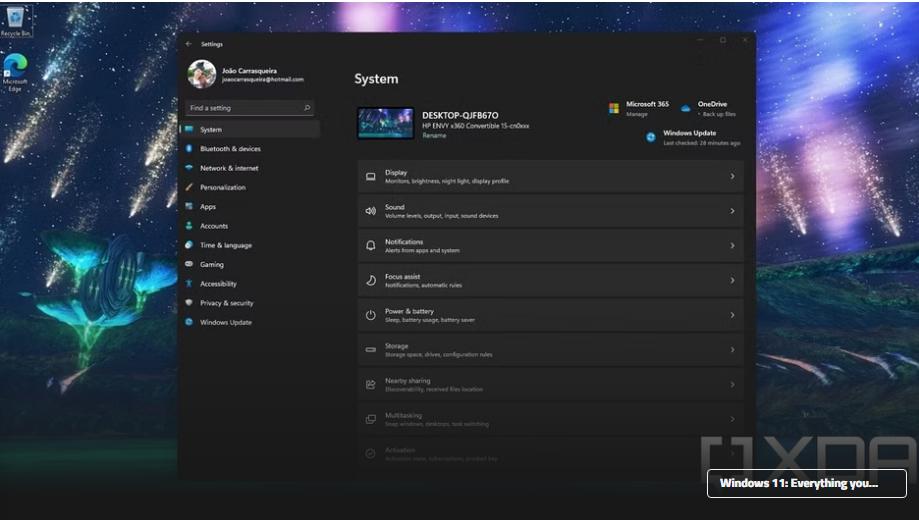Click the Windows Update icon in sidebar
This screenshot has height=520, width=919.
pyautogui.click(x=189, y=322)
